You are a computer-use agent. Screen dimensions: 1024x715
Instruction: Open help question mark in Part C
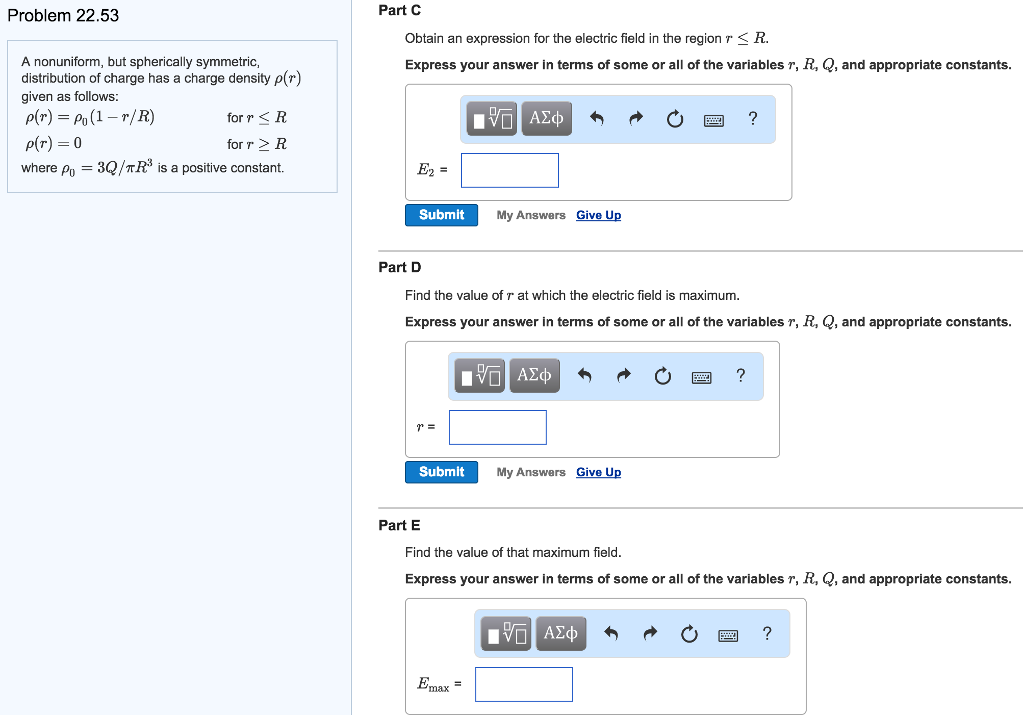[x=753, y=118]
